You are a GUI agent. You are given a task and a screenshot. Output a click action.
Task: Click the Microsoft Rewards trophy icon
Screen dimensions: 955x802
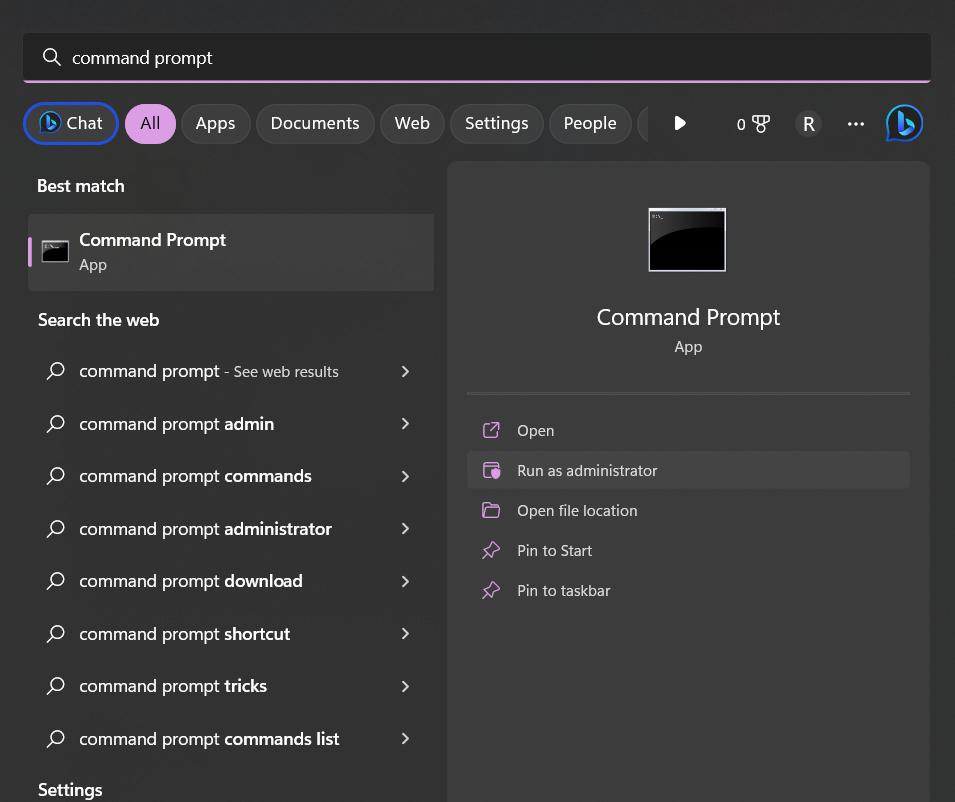coord(760,124)
